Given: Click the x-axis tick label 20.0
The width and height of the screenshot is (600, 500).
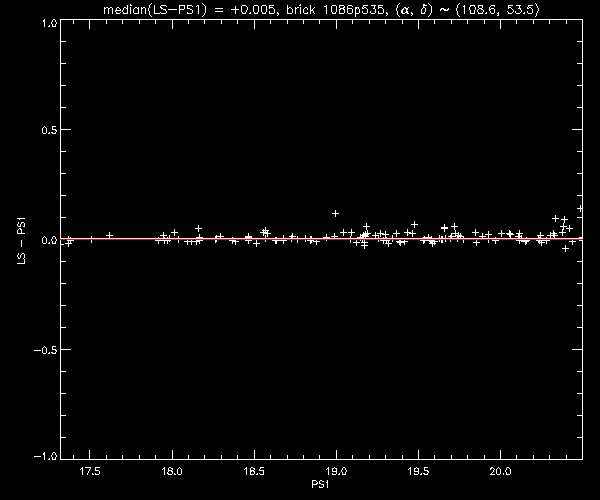Looking at the screenshot, I should tap(501, 471).
